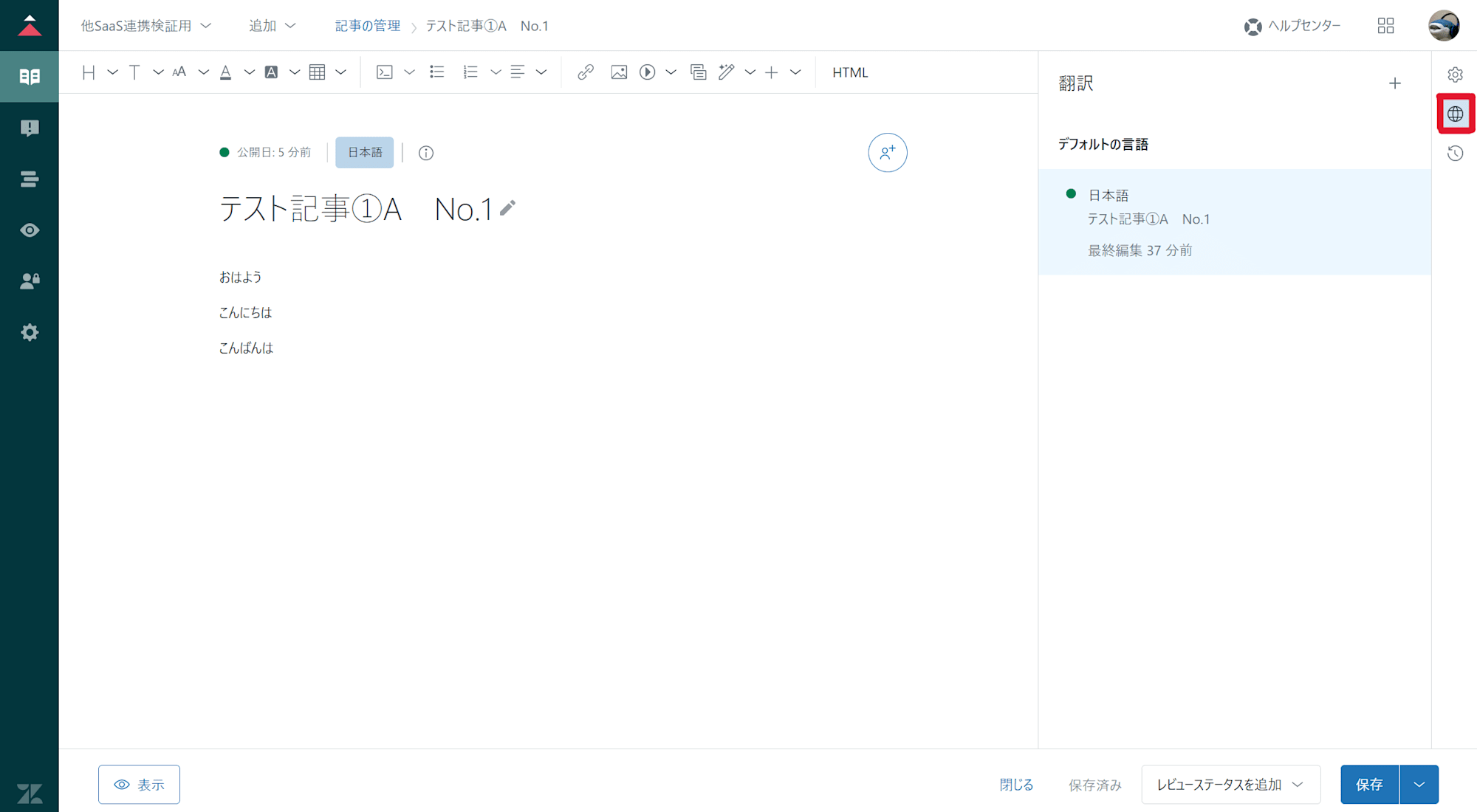The height and width of the screenshot is (812, 1477).
Task: Open the translations globe panel
Action: click(x=1456, y=114)
